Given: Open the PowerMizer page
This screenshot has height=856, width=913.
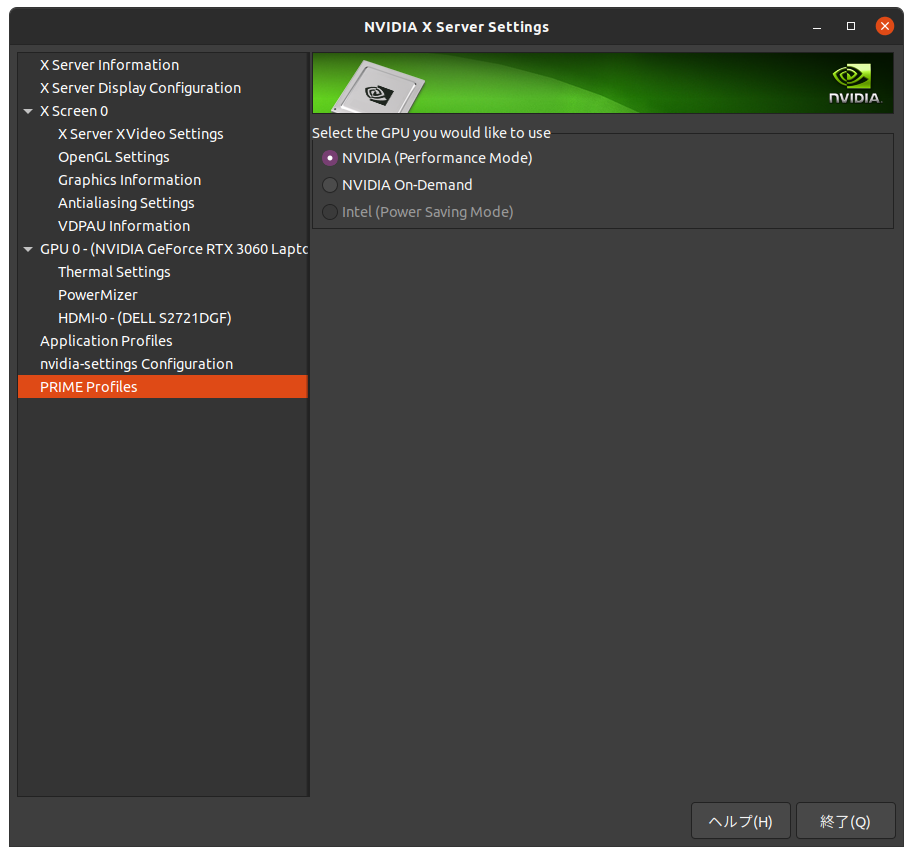Looking at the screenshot, I should pos(98,295).
